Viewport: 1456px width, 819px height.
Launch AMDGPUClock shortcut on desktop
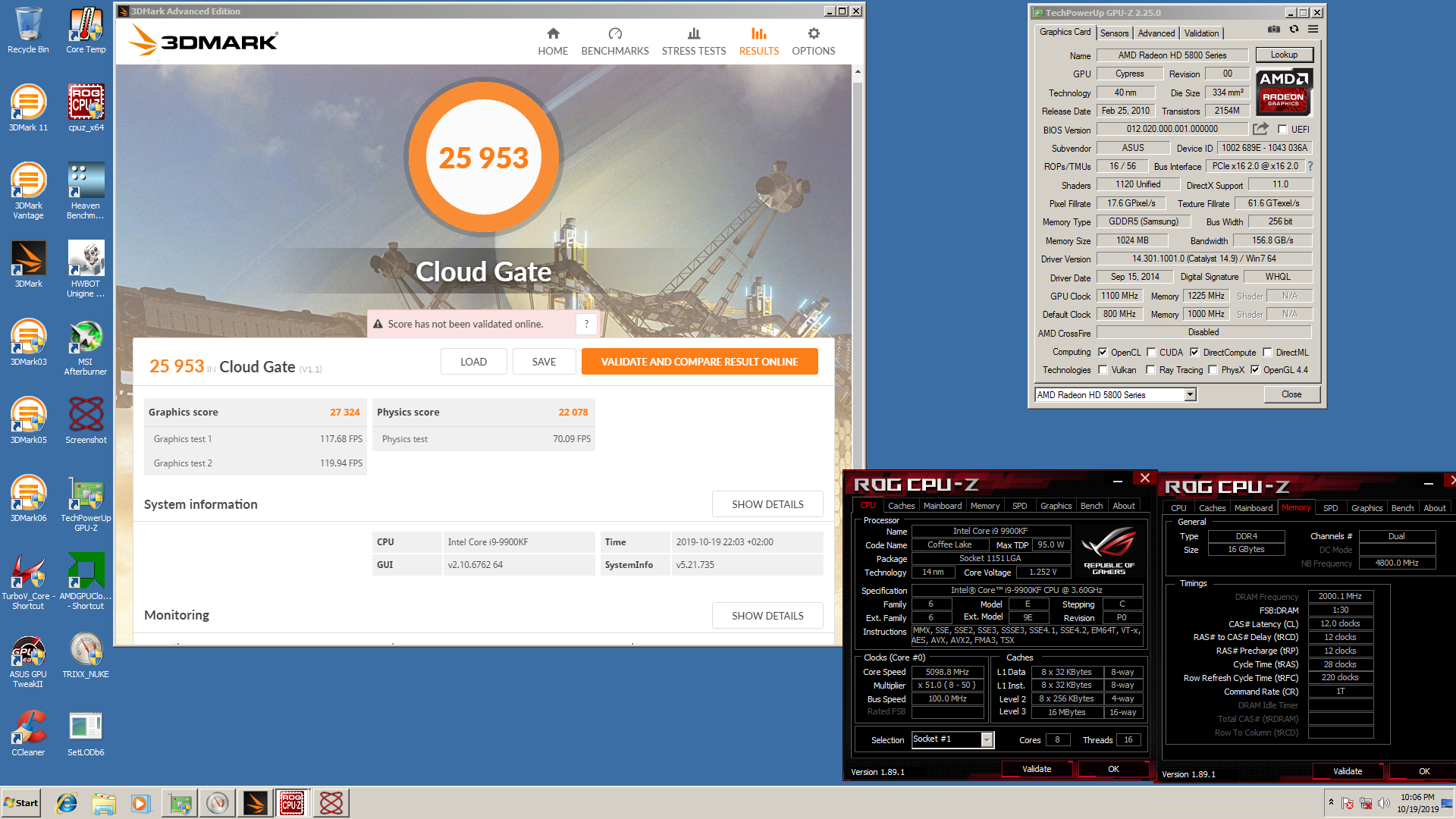(86, 582)
